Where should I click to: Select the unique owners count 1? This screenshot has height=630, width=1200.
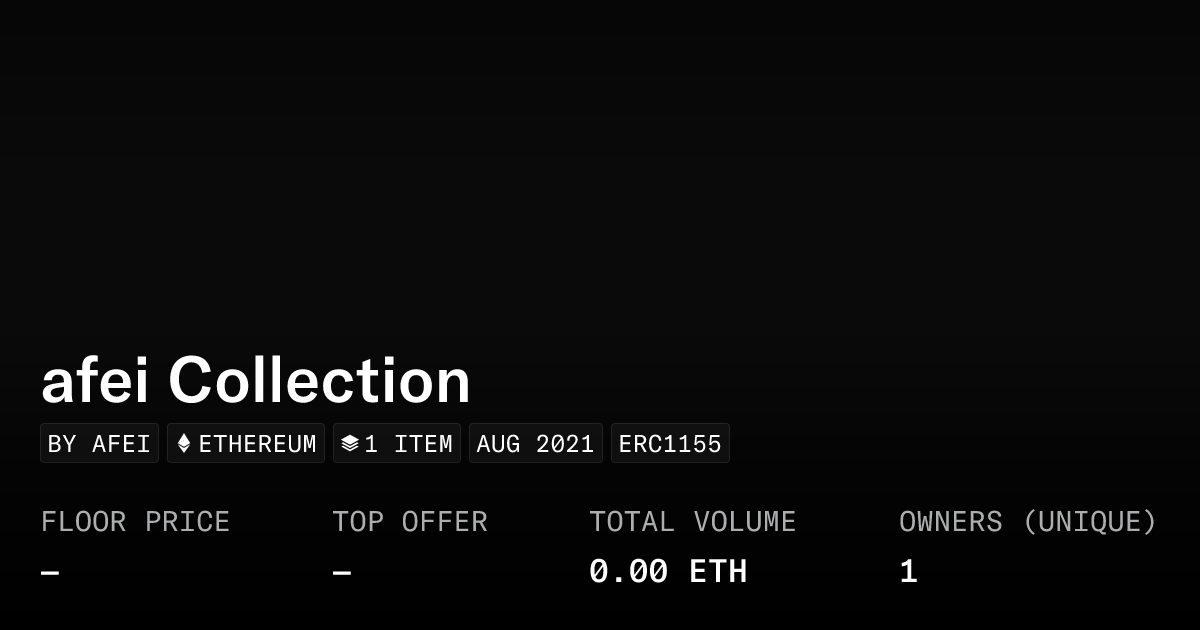tap(908, 571)
